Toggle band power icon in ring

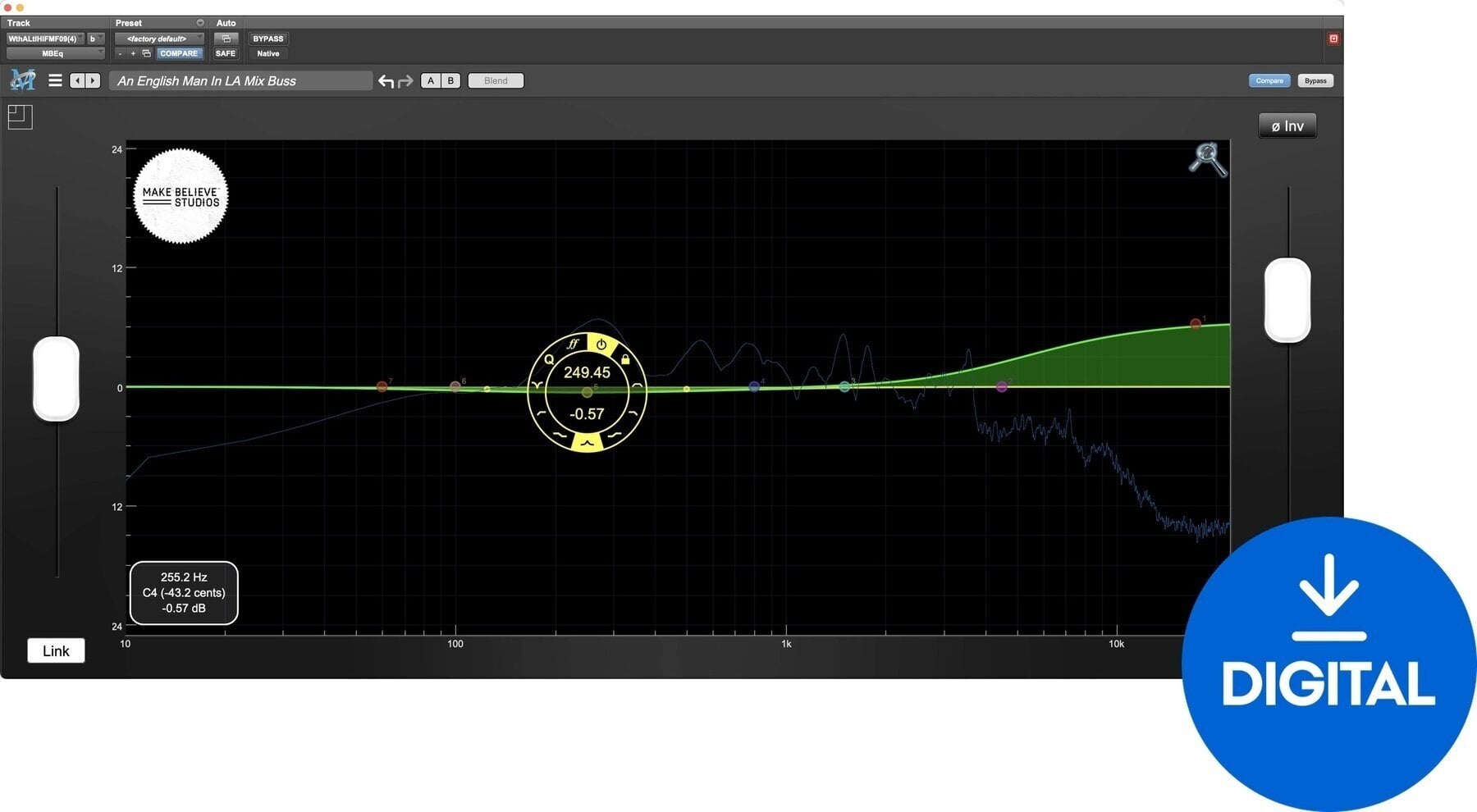click(601, 344)
